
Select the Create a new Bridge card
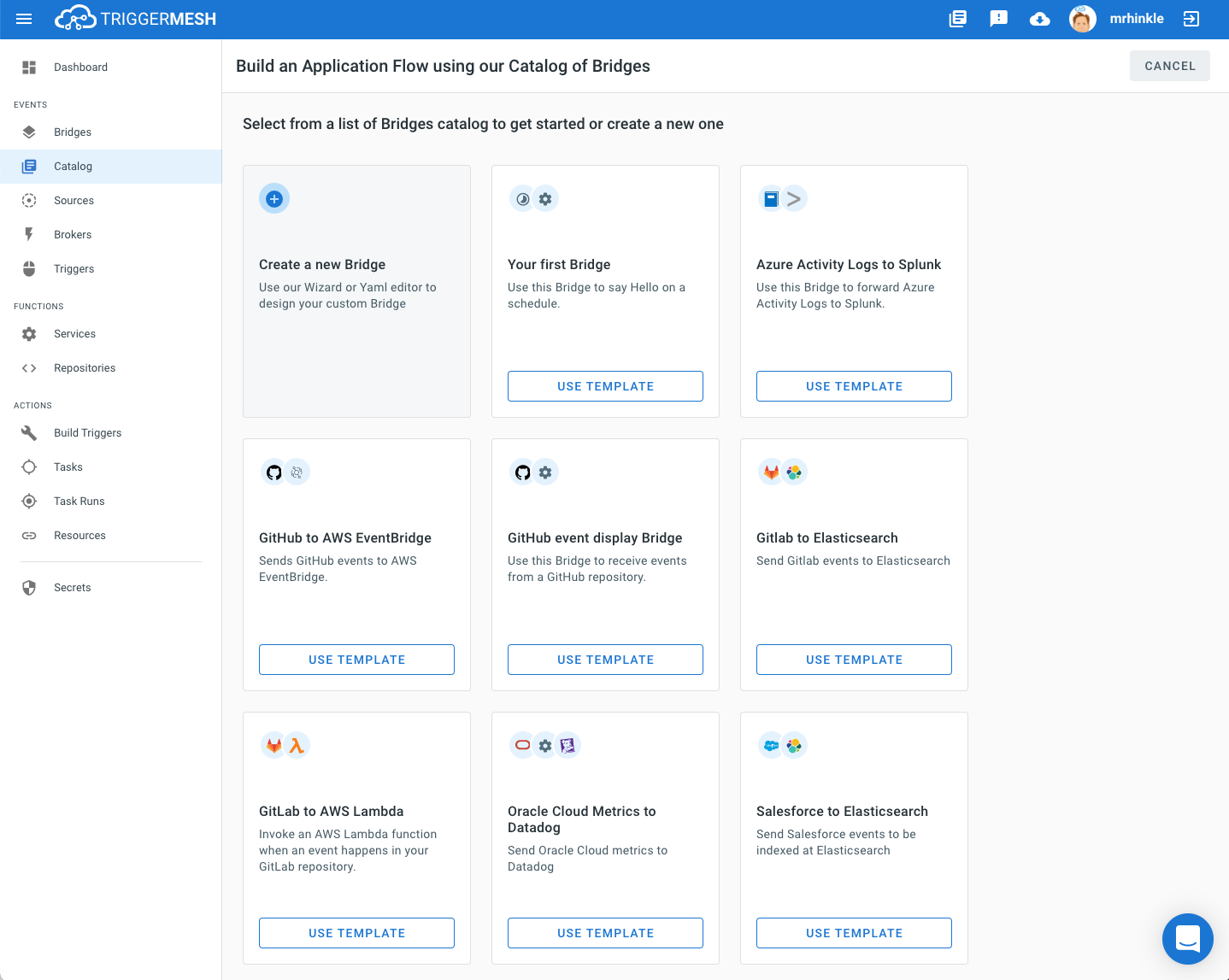coord(356,291)
